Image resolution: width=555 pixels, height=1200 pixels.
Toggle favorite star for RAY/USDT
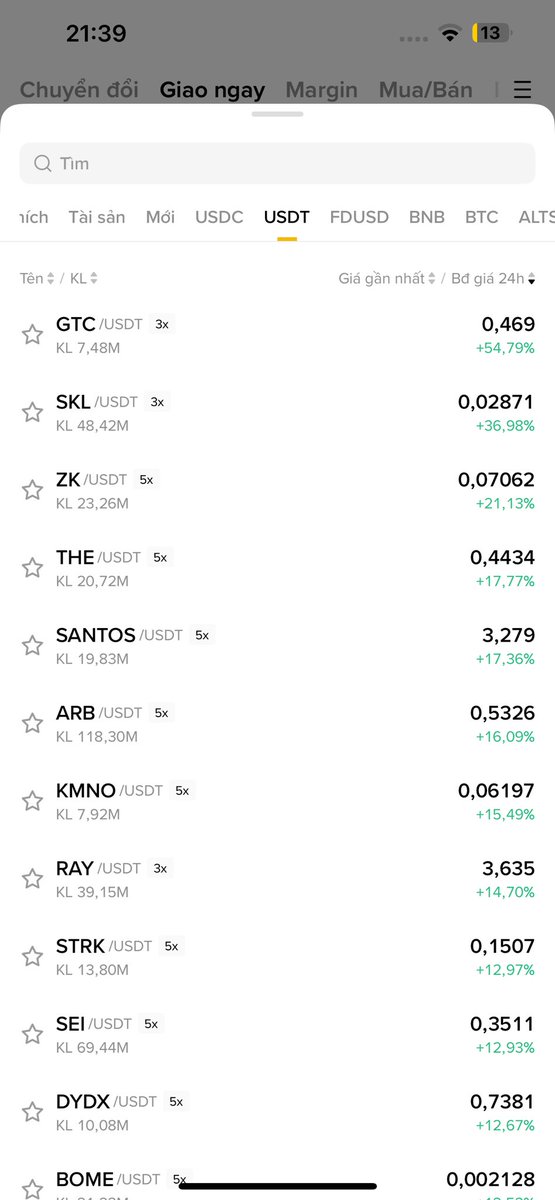(33, 879)
